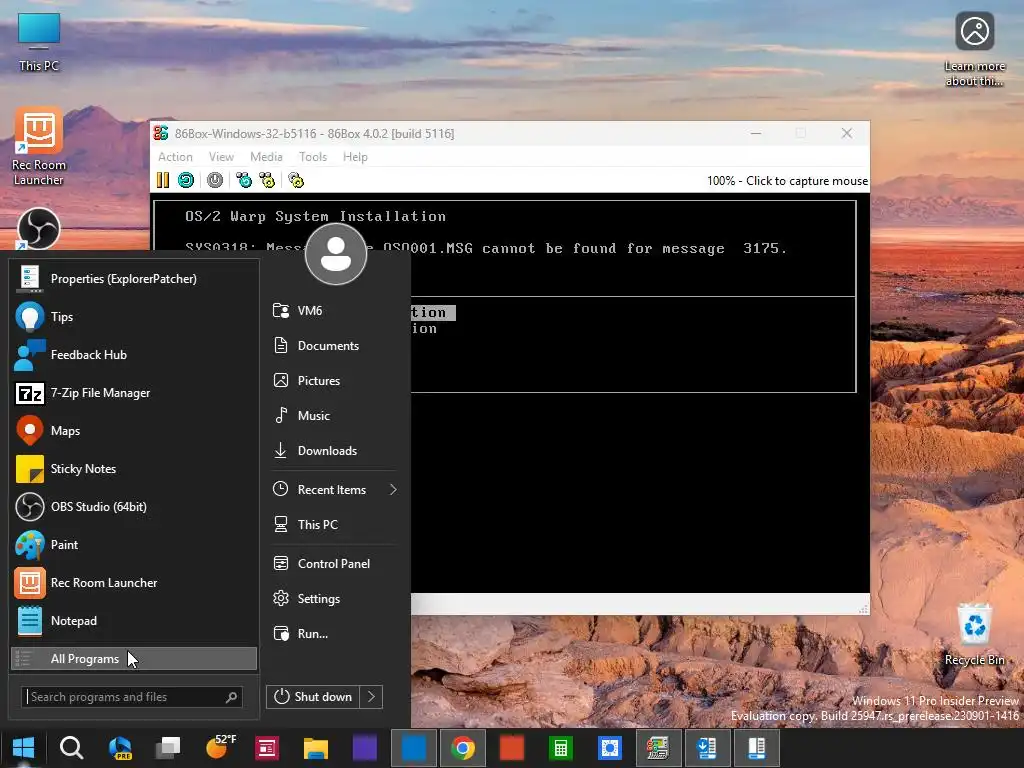Open the Maps app
Screen dimensions: 1024x768
135,431
